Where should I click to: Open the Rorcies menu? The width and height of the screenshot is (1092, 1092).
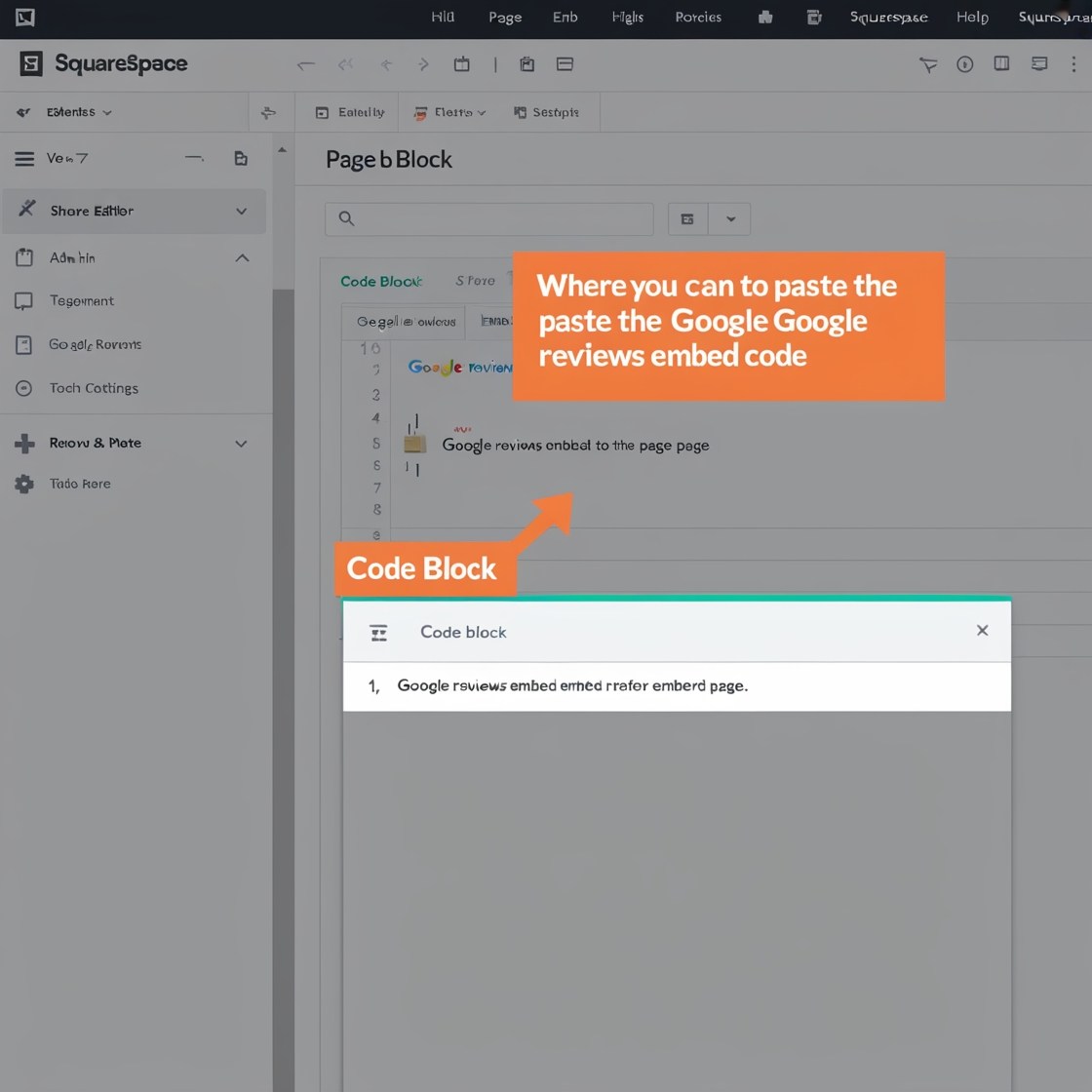coord(698,17)
